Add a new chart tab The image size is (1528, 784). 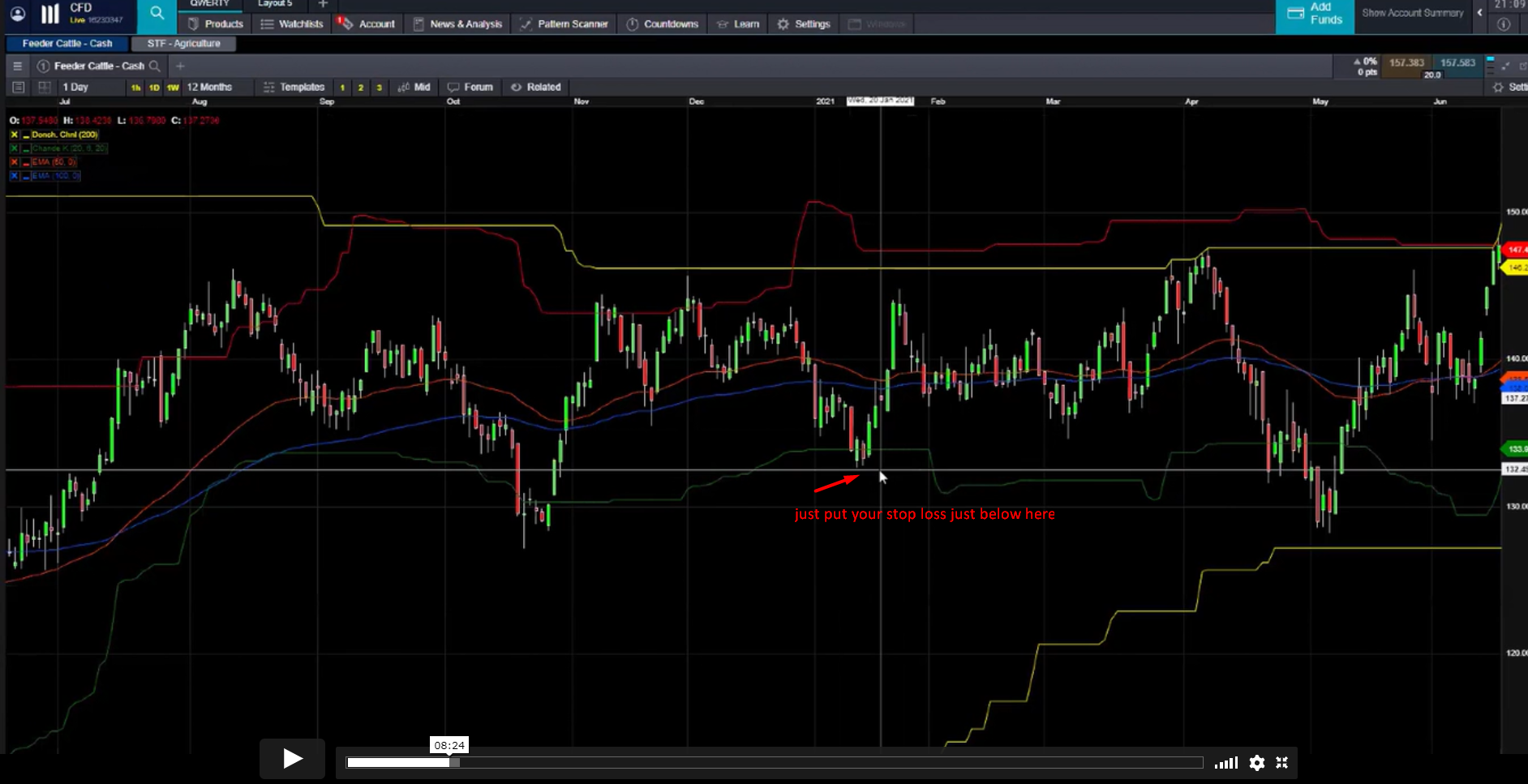181,66
